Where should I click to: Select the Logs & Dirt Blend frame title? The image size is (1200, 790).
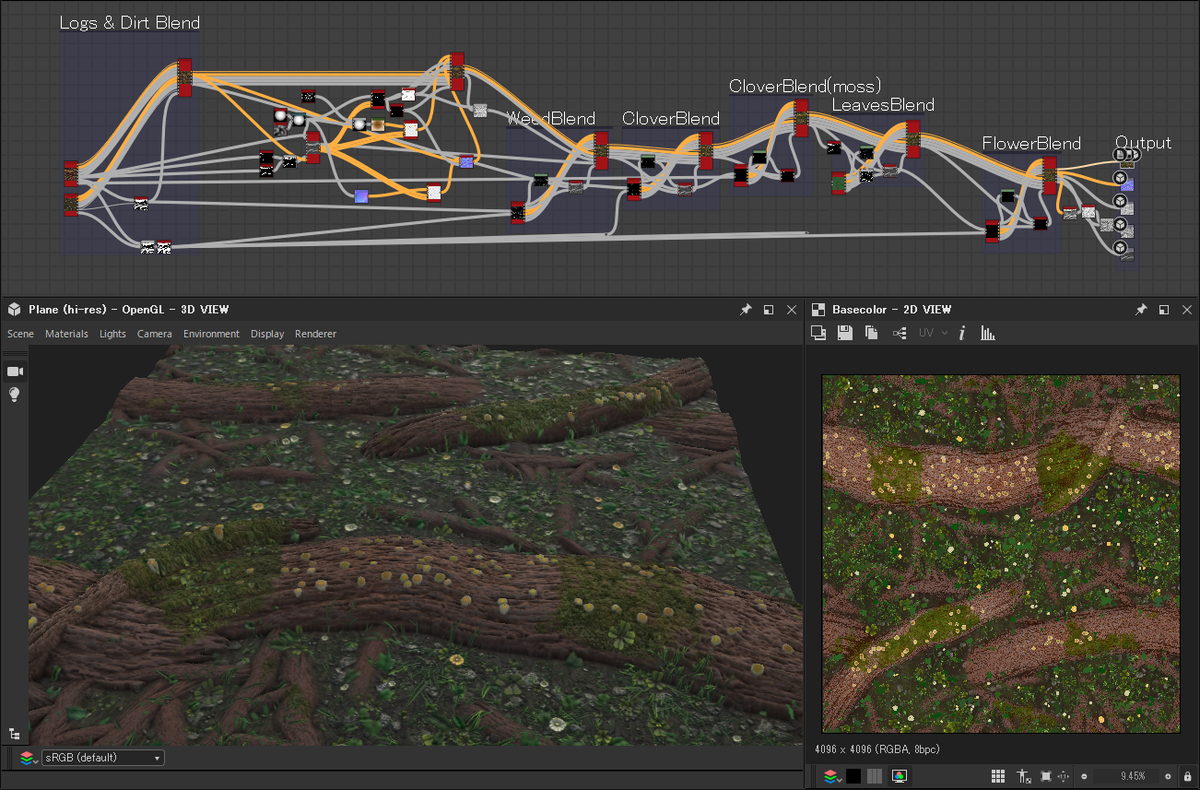(x=130, y=22)
